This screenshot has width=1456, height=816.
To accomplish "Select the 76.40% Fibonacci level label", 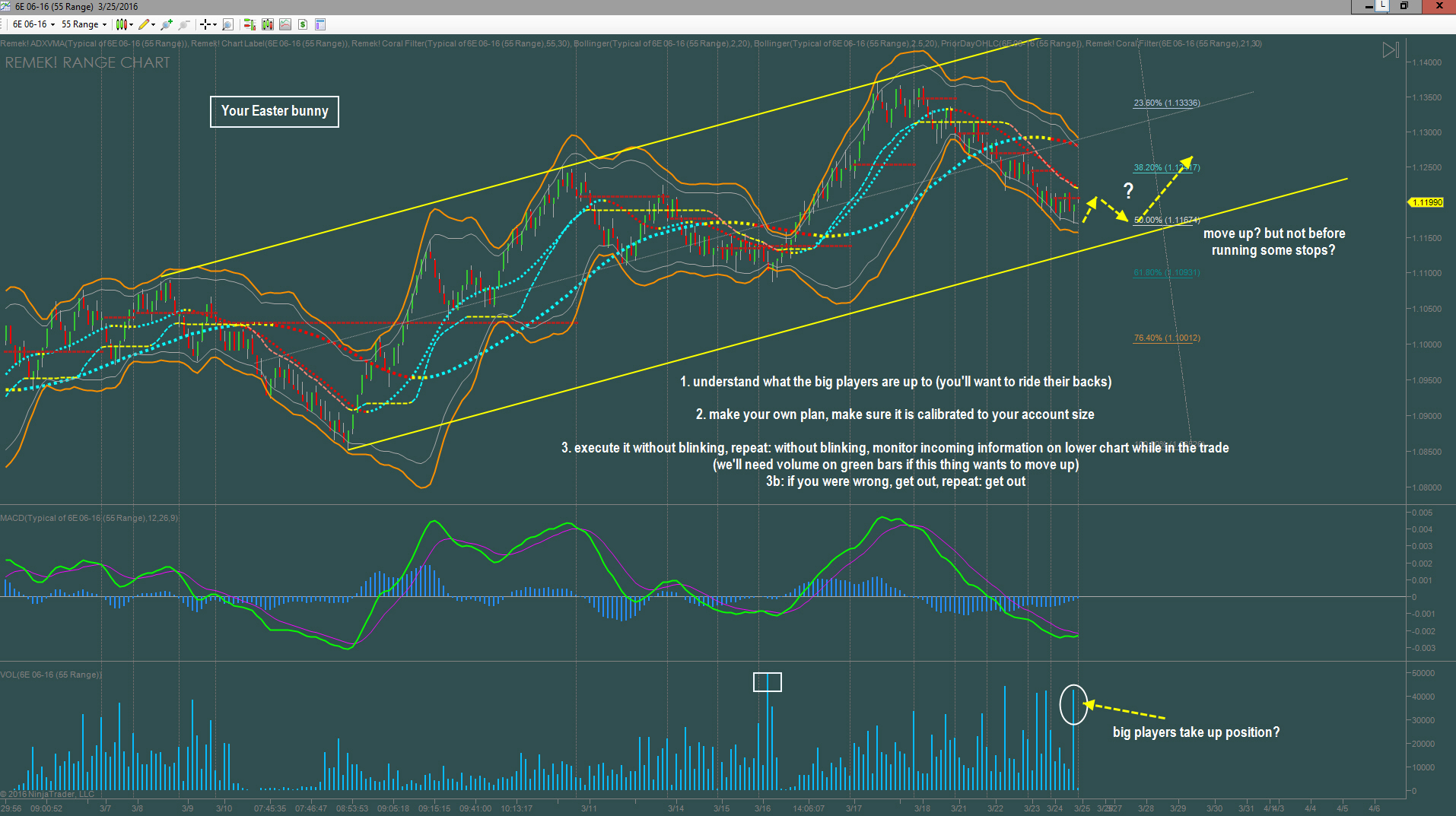I will tap(1167, 338).
